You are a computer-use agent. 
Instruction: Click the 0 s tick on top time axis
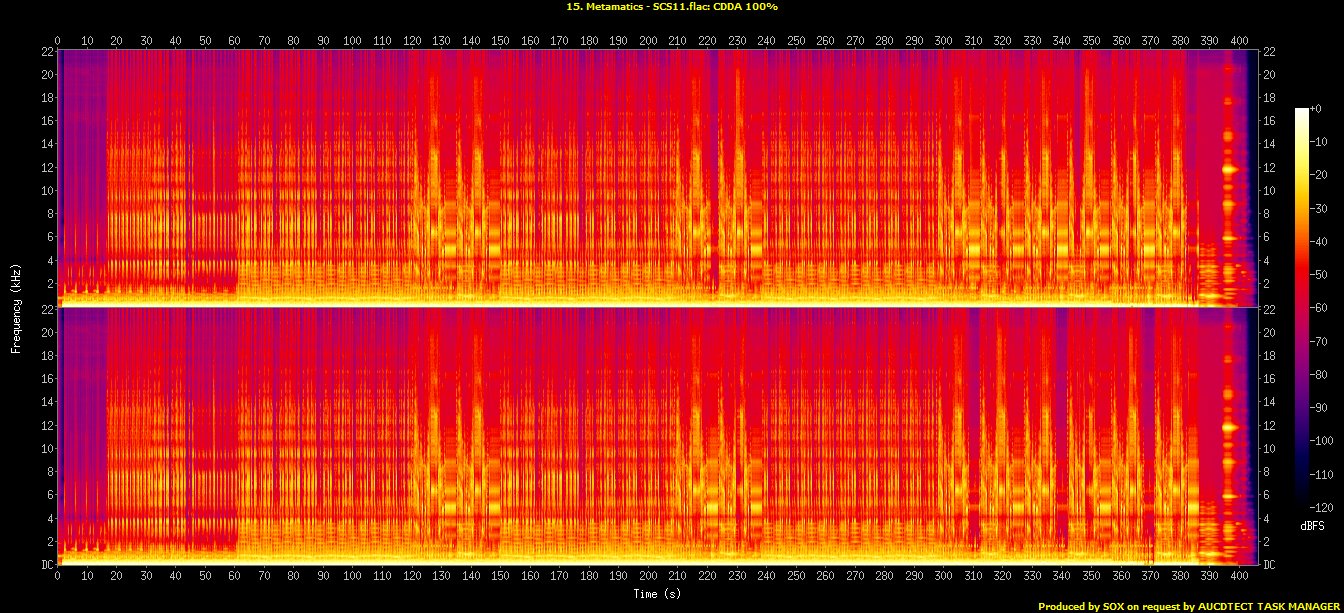tap(58, 40)
